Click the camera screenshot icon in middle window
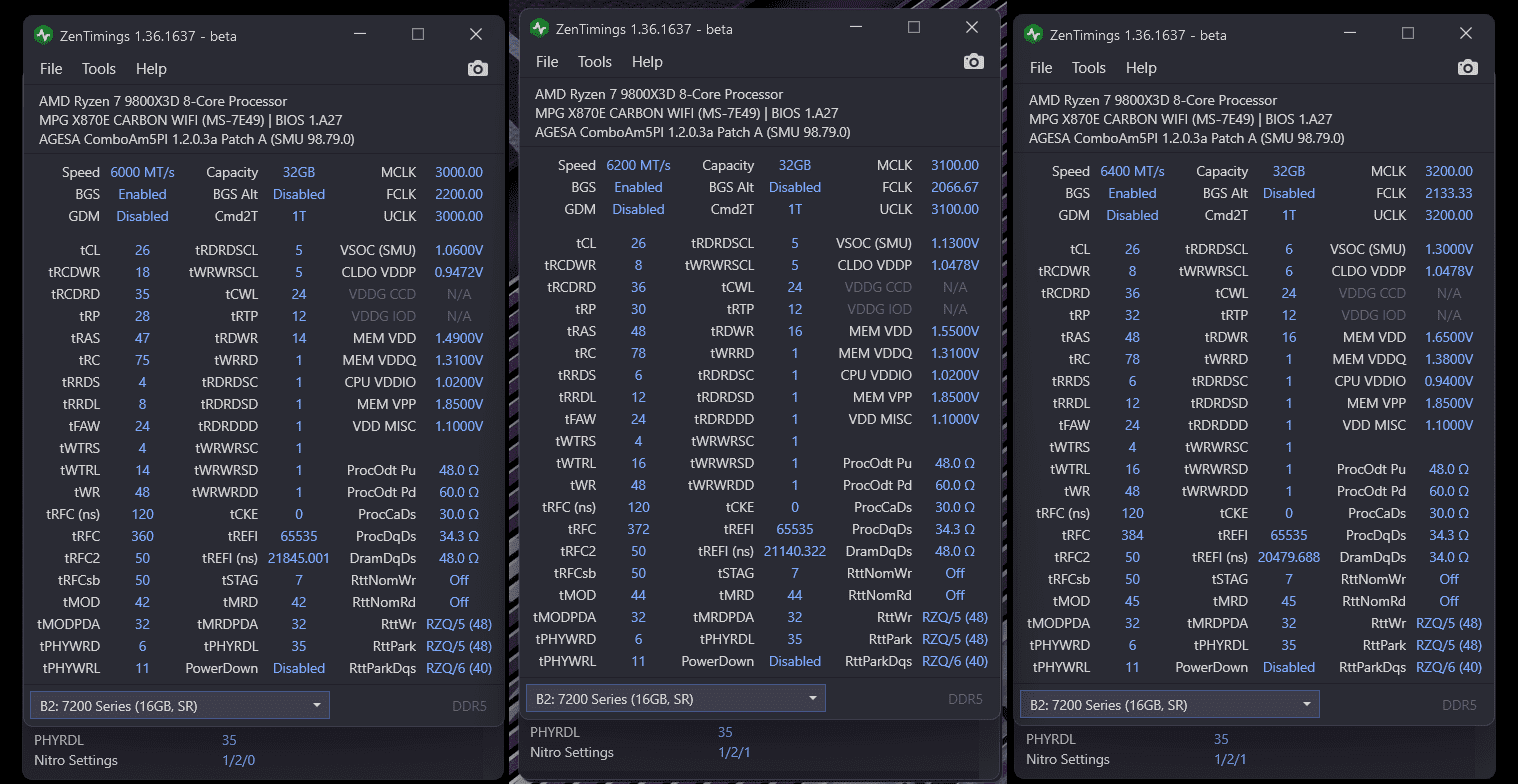This screenshot has width=1518, height=784. [x=974, y=61]
